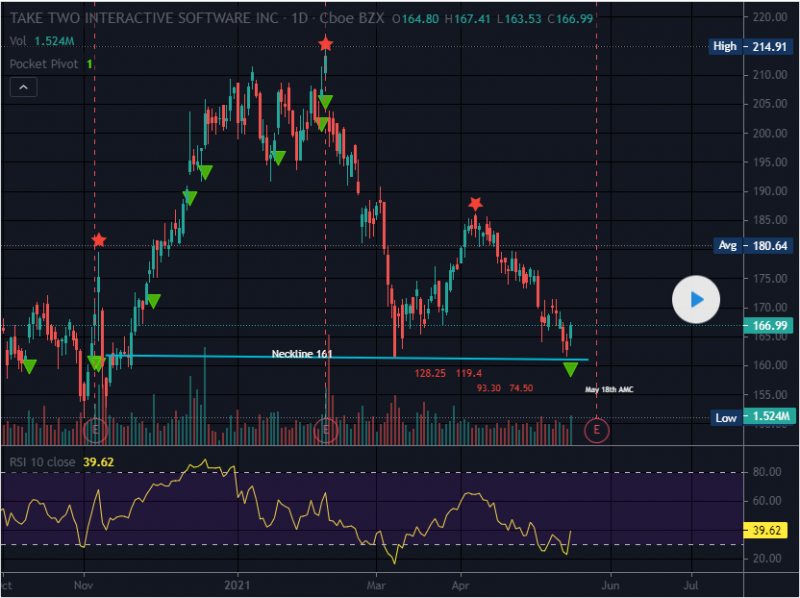Click the Jun label on the time axis
This screenshot has width=800, height=598.
(610, 585)
